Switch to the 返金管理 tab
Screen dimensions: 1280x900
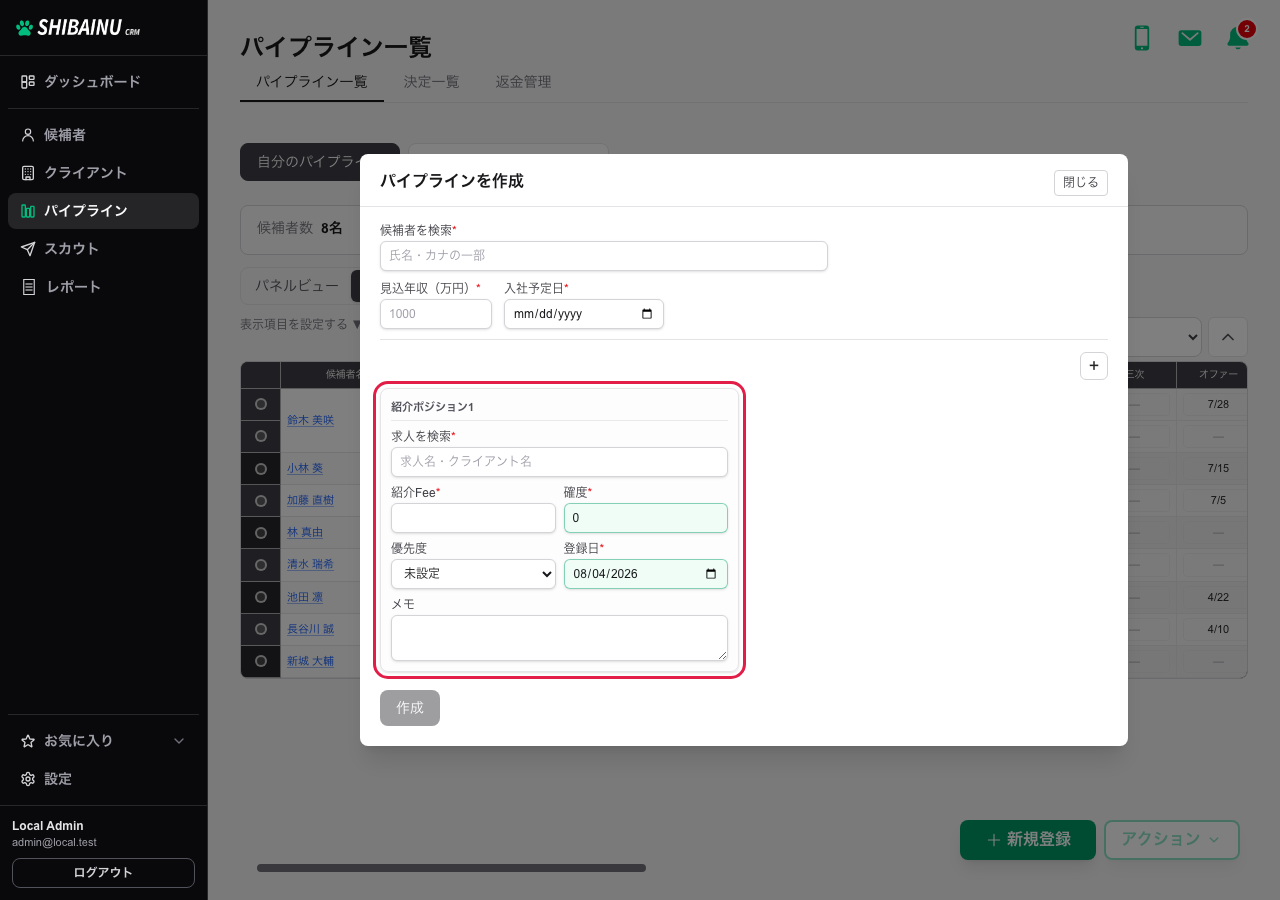[x=523, y=82]
